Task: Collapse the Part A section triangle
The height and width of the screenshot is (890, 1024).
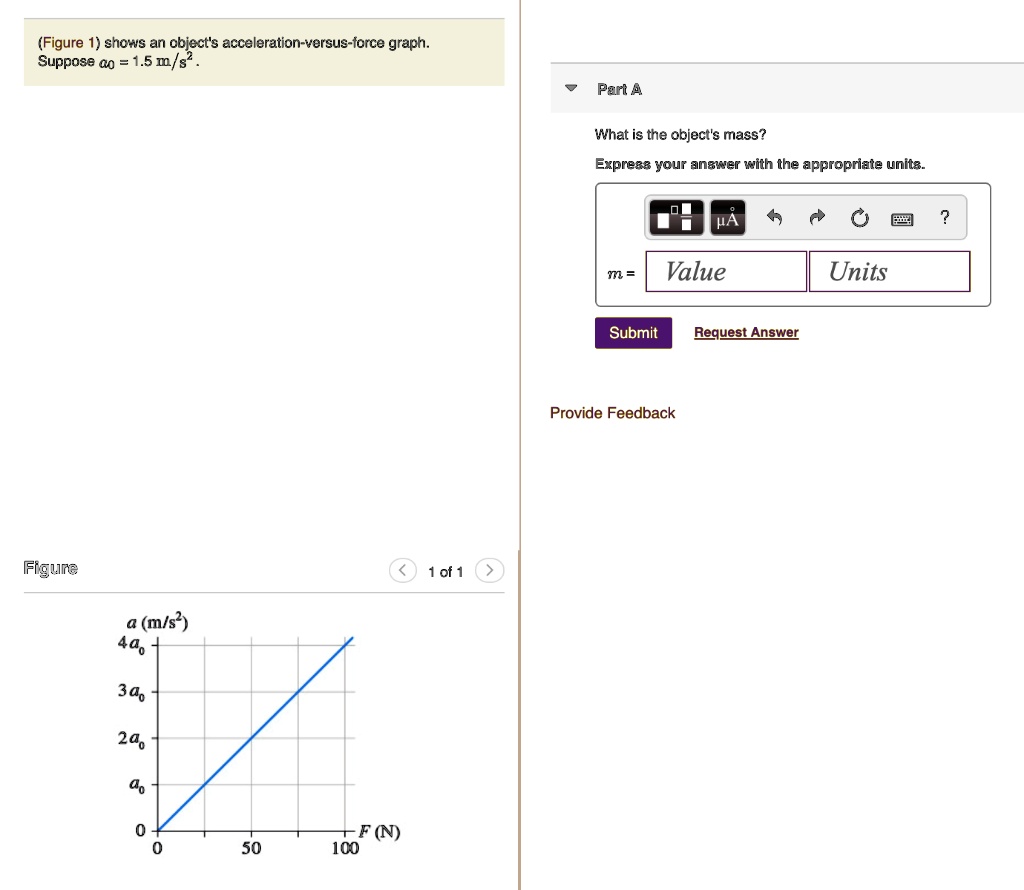Action: pyautogui.click(x=570, y=88)
